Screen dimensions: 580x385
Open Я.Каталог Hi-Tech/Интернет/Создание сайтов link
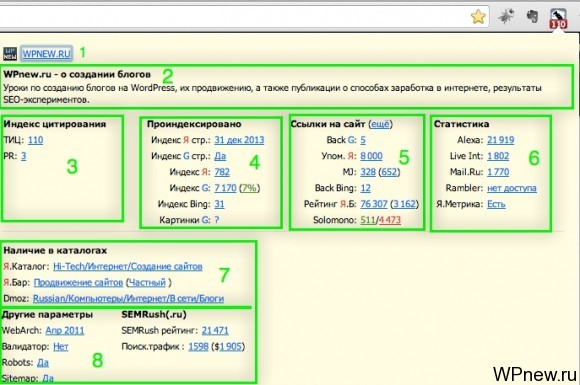pos(128,266)
